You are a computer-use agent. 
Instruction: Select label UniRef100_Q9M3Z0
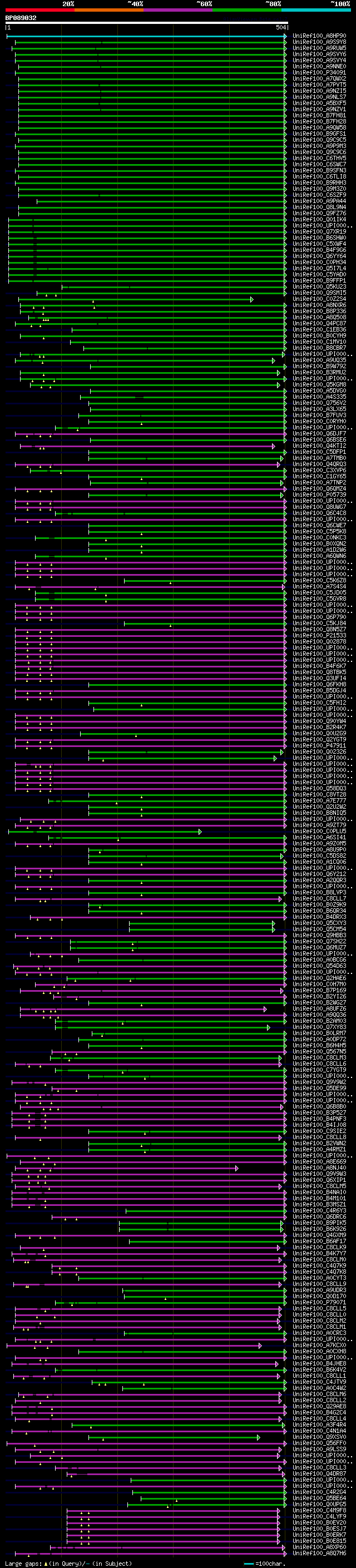coord(319,189)
